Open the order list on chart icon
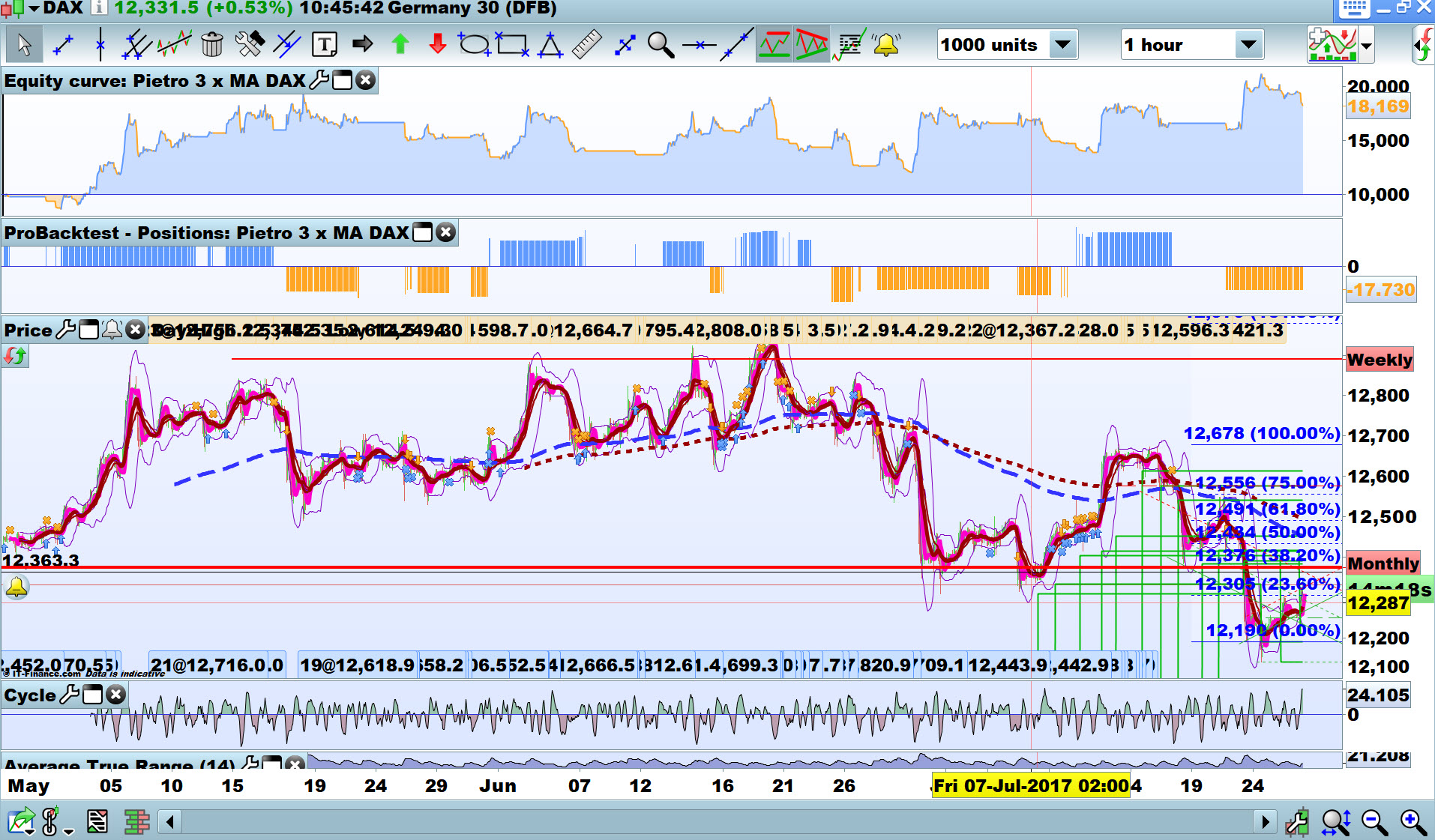This screenshot has height=840, width=1435. point(849,45)
